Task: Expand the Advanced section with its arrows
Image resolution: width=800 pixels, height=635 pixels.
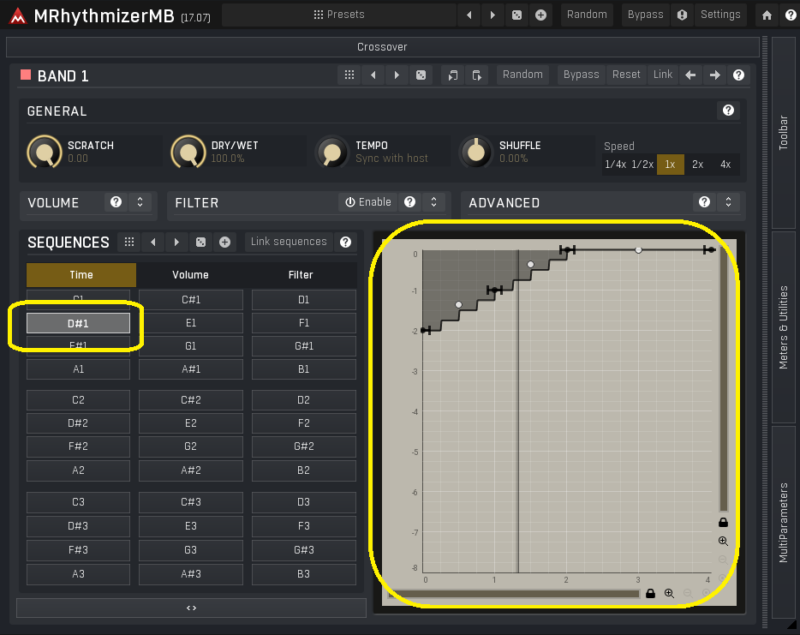Action: point(729,202)
